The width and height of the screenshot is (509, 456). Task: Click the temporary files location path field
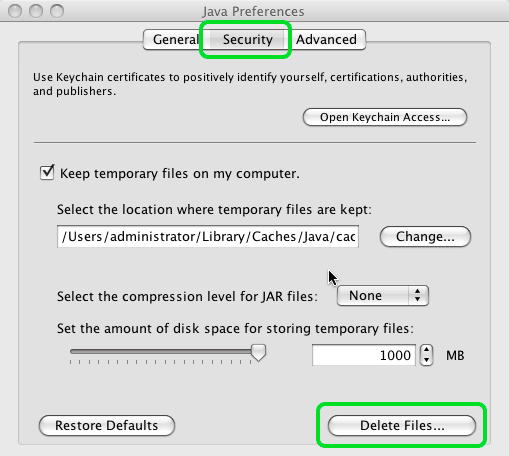click(x=208, y=237)
